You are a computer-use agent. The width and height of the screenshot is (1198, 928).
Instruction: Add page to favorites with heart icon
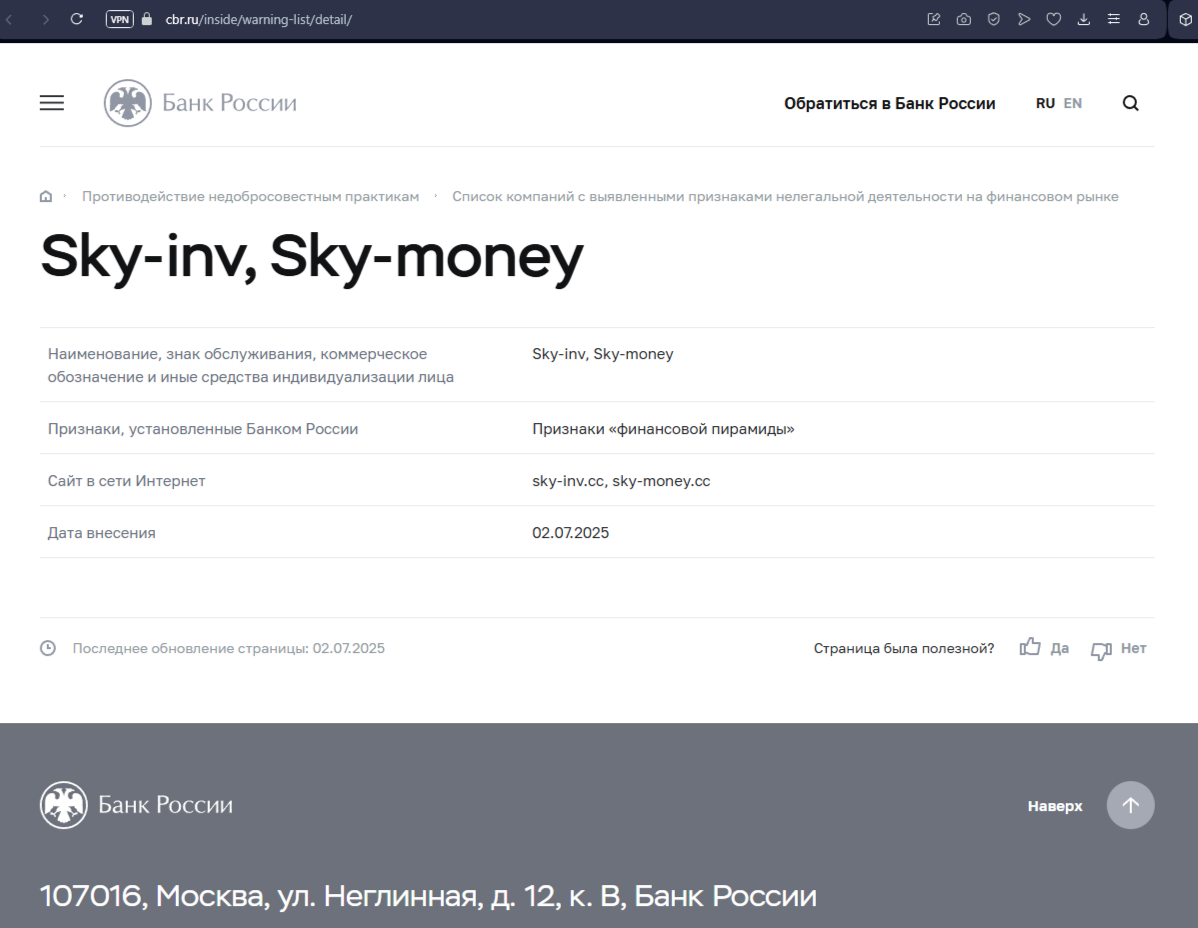tap(1054, 19)
